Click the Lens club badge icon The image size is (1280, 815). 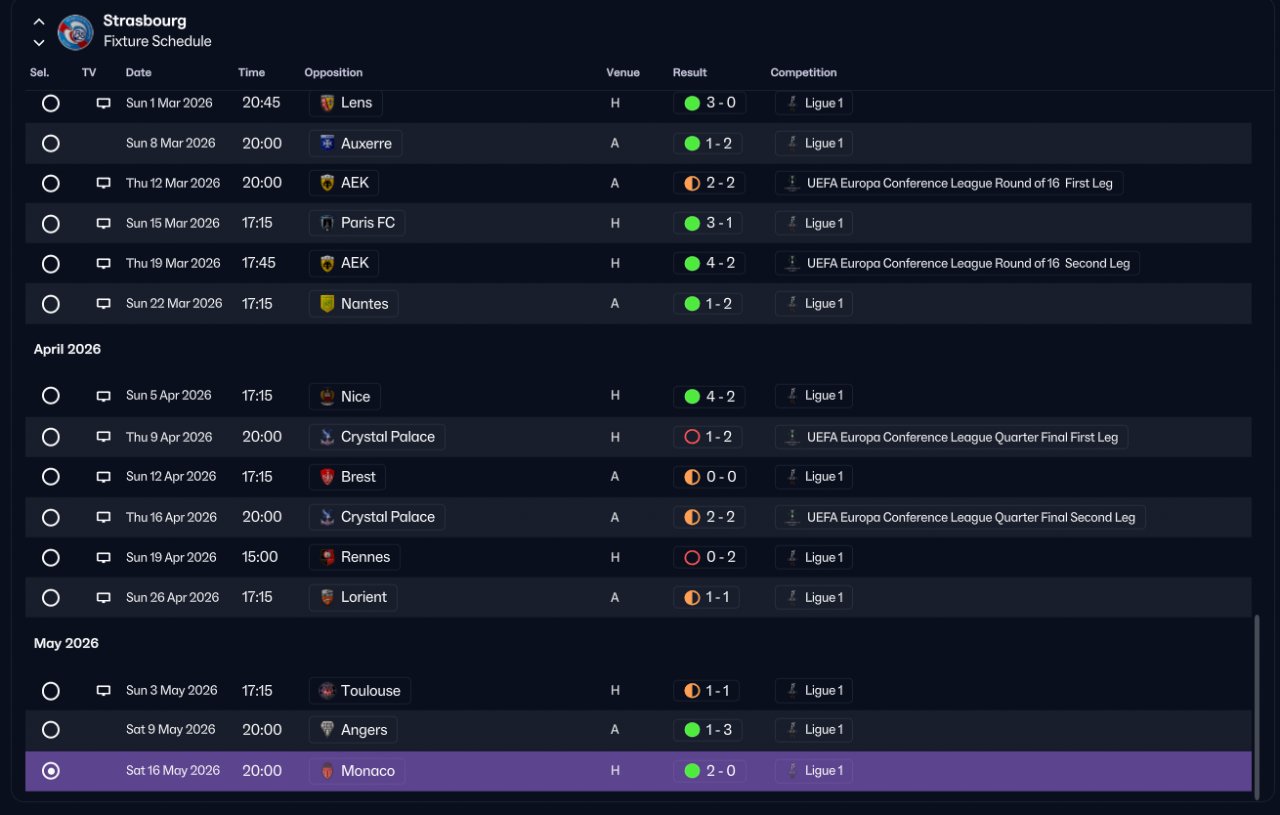(x=326, y=103)
